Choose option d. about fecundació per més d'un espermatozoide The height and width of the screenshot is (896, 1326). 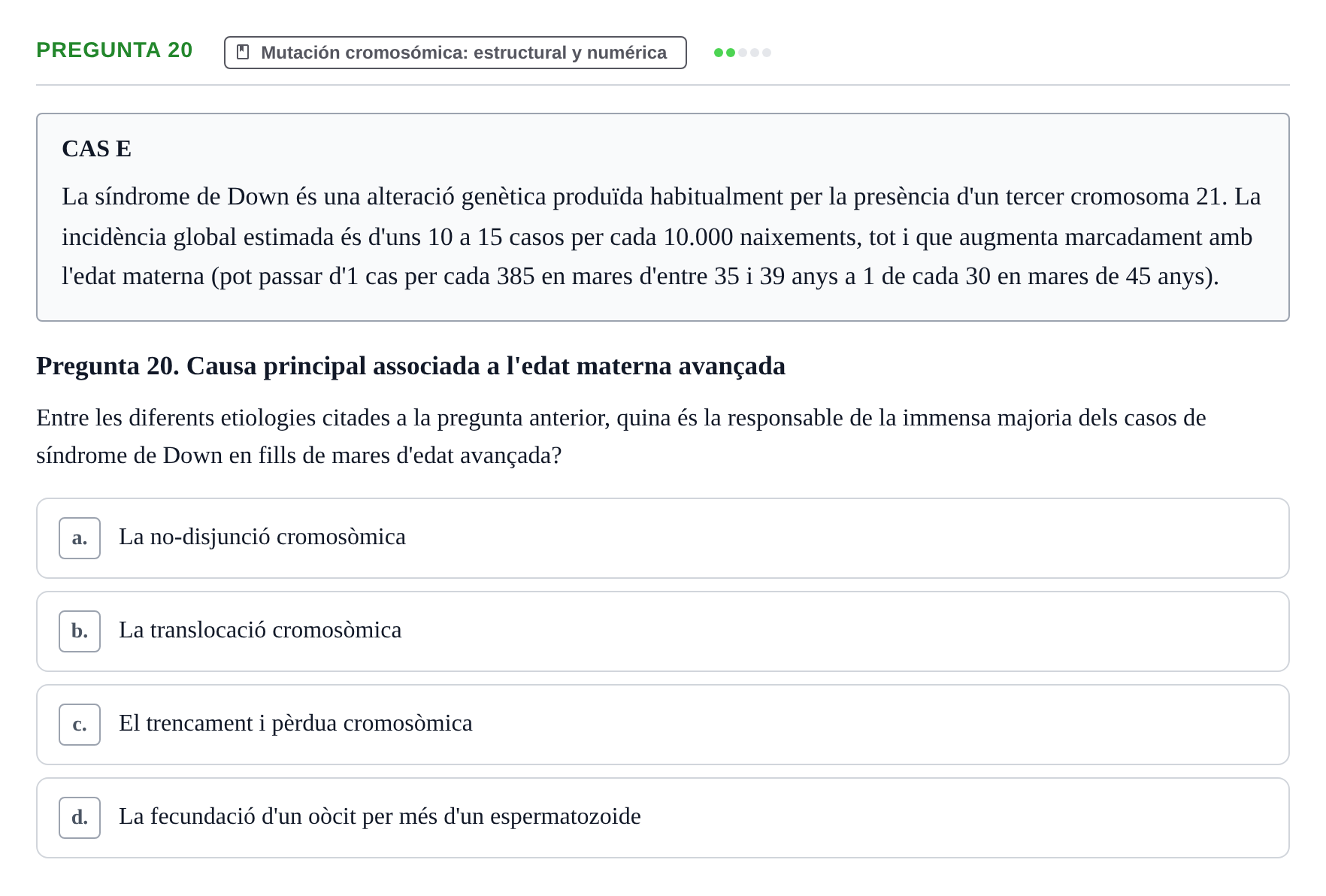(662, 818)
